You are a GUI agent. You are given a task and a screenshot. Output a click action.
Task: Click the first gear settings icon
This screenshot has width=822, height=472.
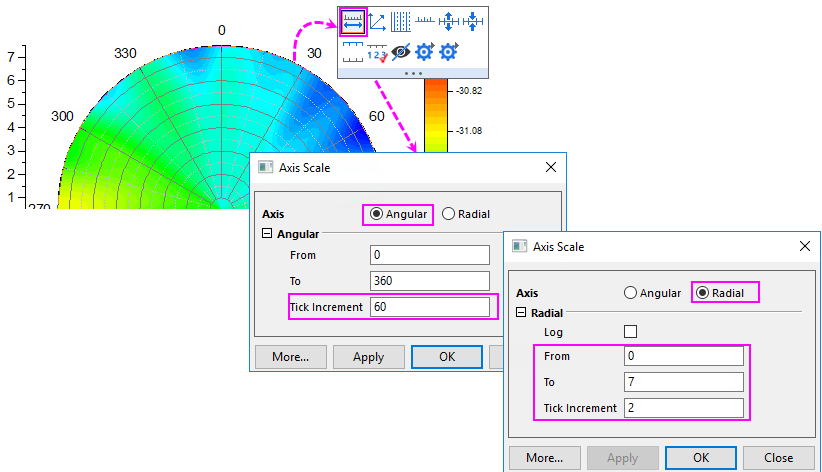click(424, 52)
